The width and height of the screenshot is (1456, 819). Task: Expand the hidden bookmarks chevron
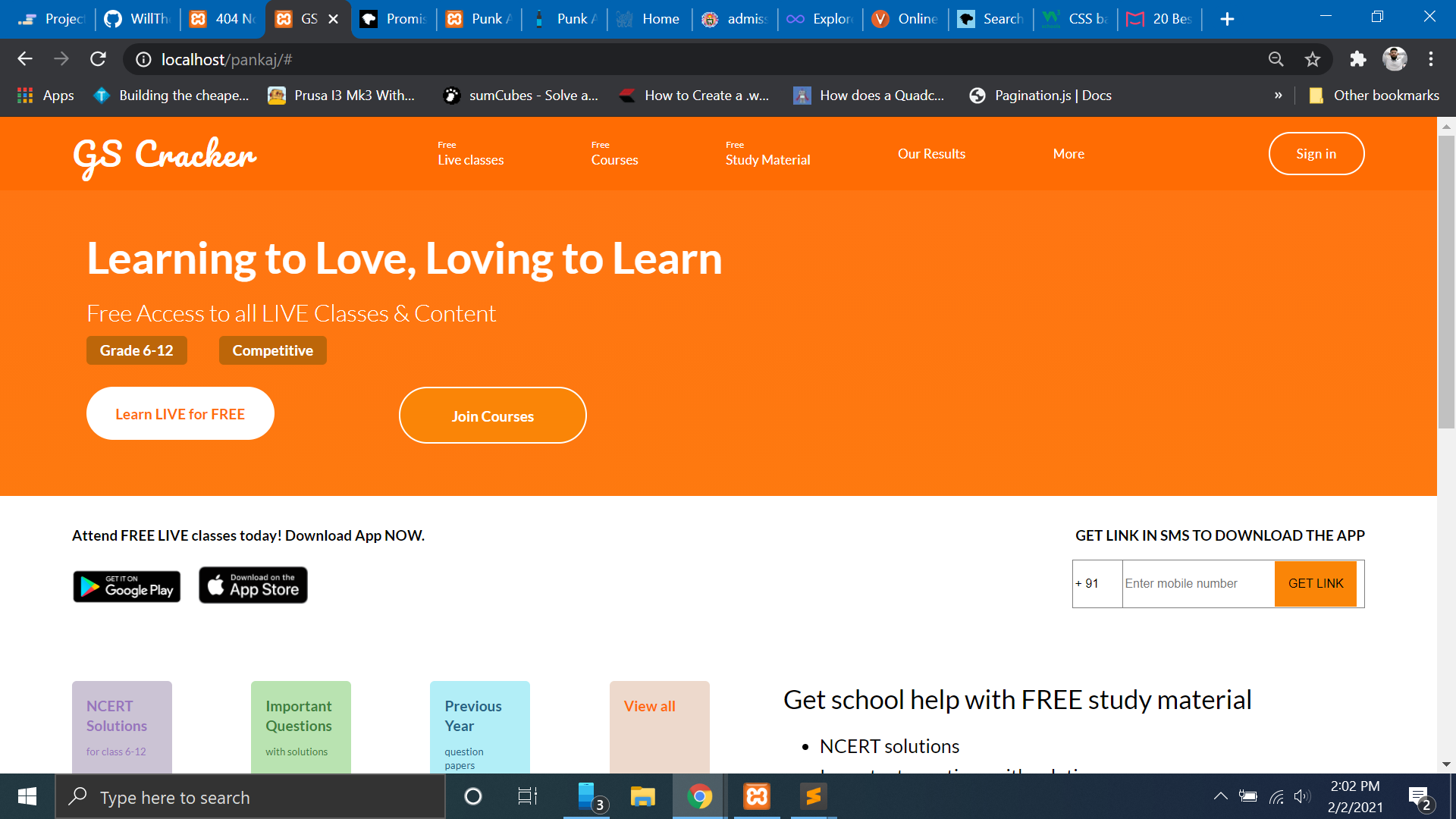(1278, 96)
